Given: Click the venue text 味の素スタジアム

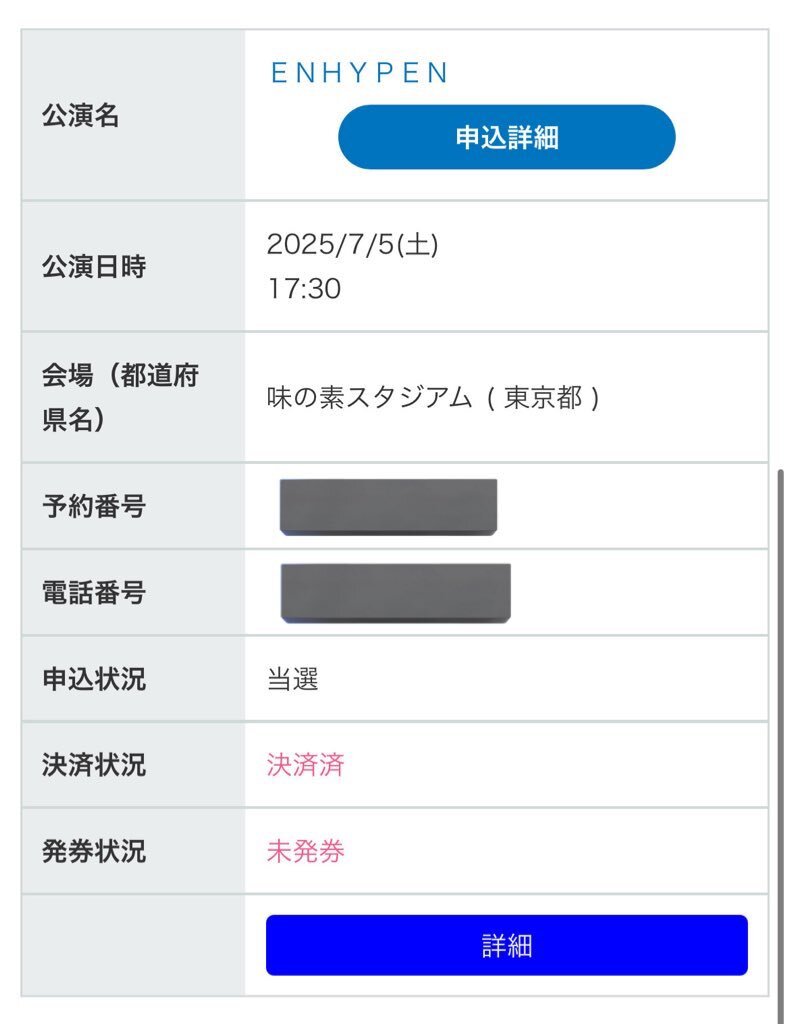Looking at the screenshot, I should click(369, 397).
